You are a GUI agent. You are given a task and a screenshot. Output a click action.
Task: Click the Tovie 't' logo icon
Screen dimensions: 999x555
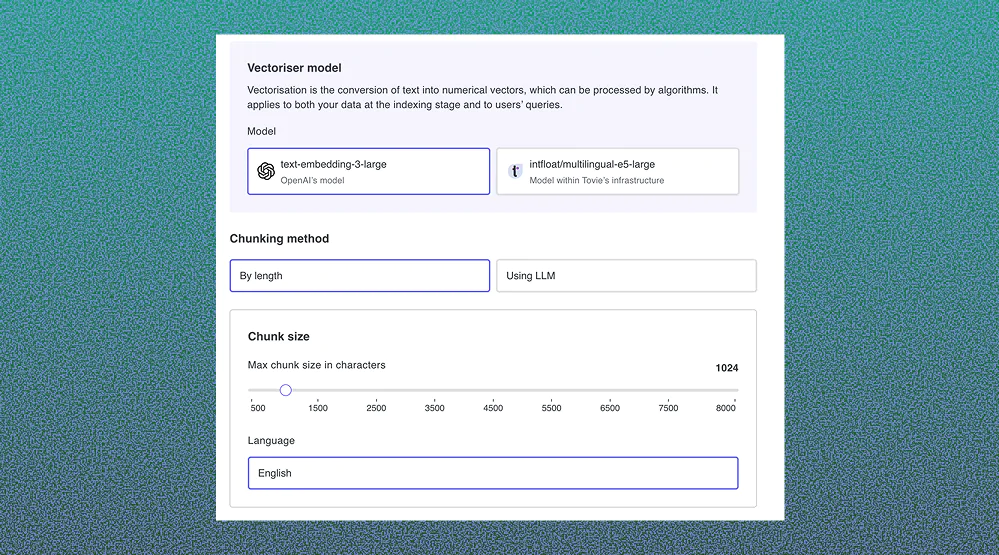tap(515, 171)
